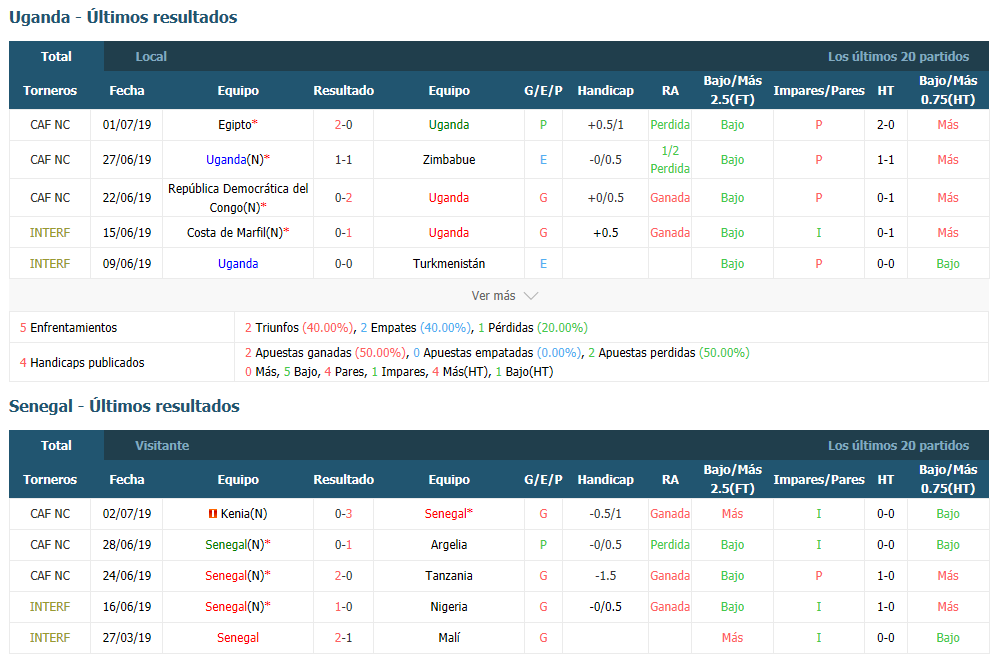This screenshot has width=1001, height=654.
Task: Click '1/2 Perdida' in the Zimbabue row
Action: click(x=670, y=160)
